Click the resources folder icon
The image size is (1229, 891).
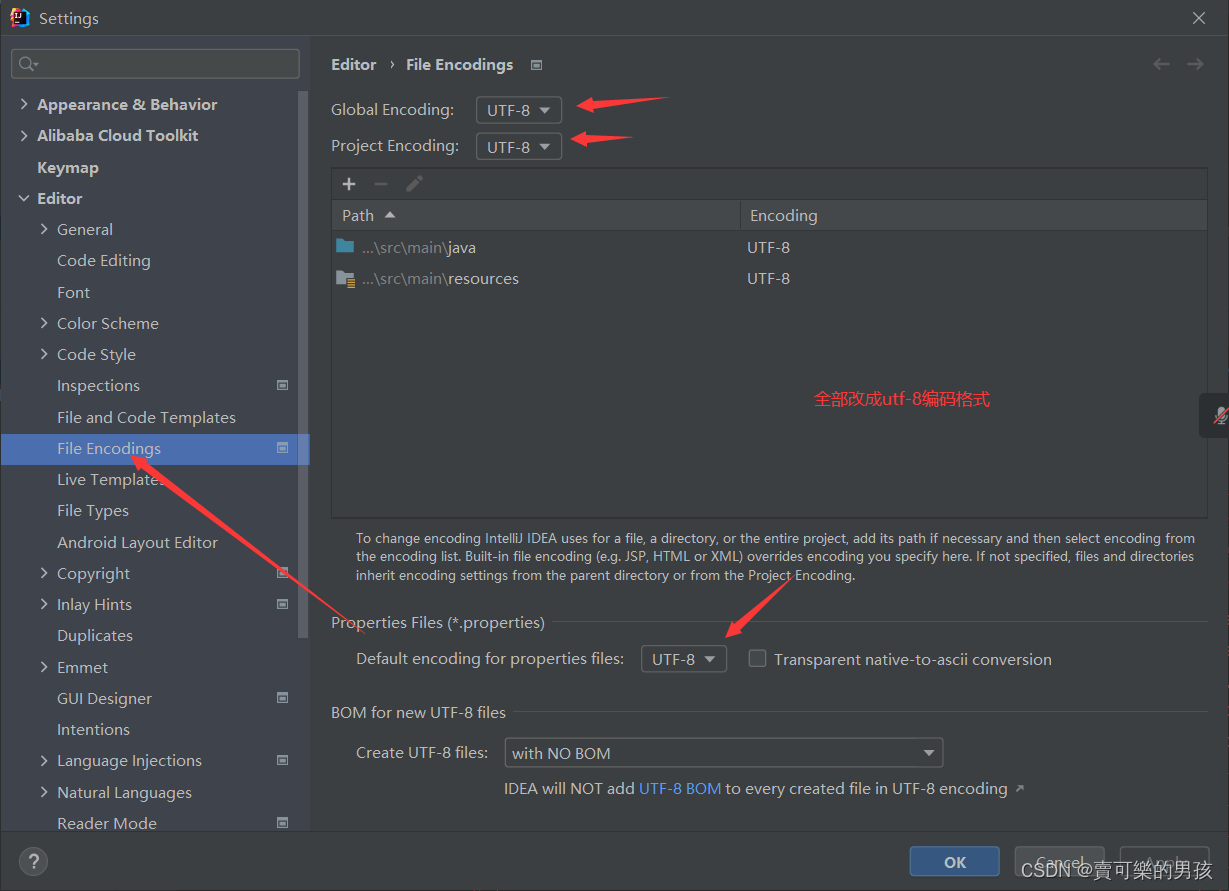(345, 278)
